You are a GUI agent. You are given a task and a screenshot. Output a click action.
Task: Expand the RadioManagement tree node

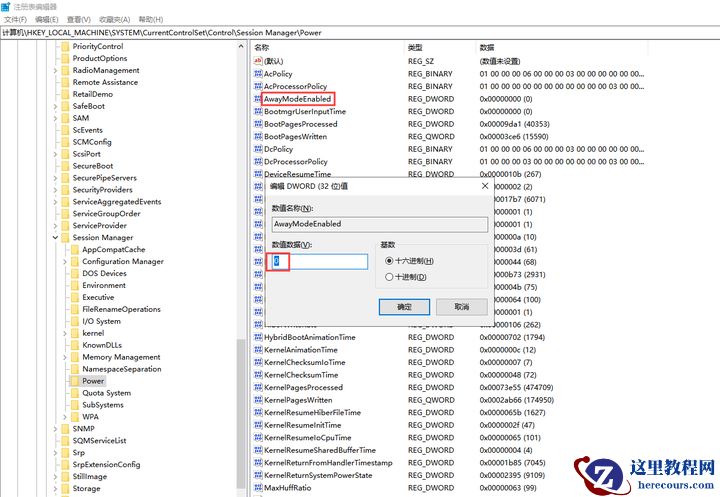pos(55,70)
